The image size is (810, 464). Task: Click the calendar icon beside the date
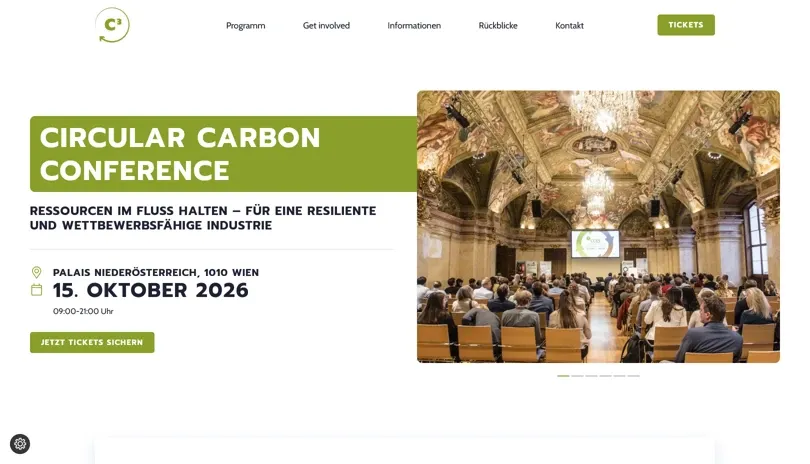click(37, 290)
